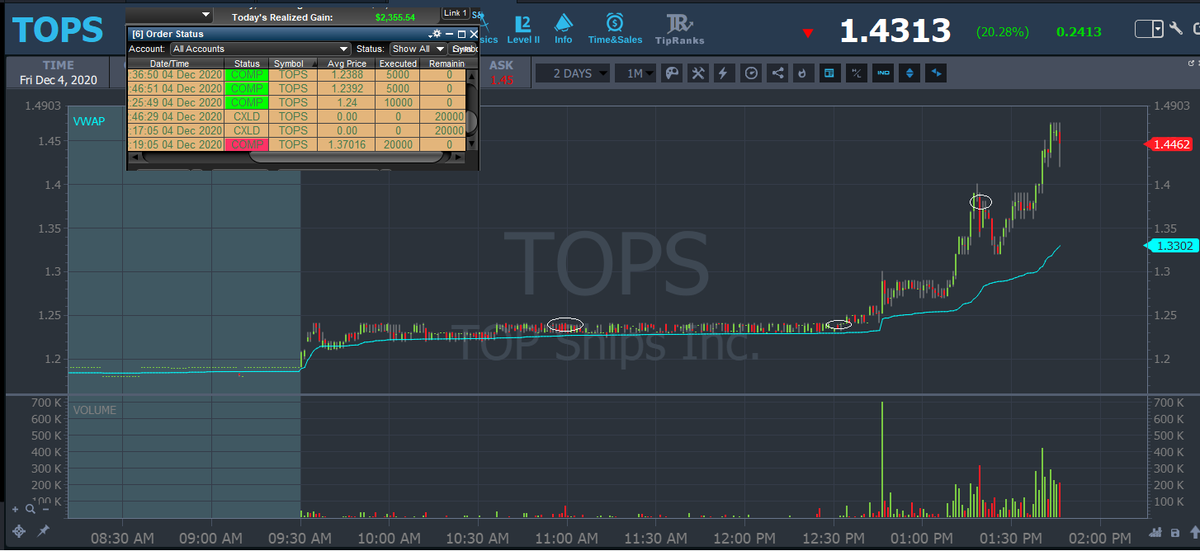
Task: Click the pin icon at bottom left
Action: click(44, 530)
